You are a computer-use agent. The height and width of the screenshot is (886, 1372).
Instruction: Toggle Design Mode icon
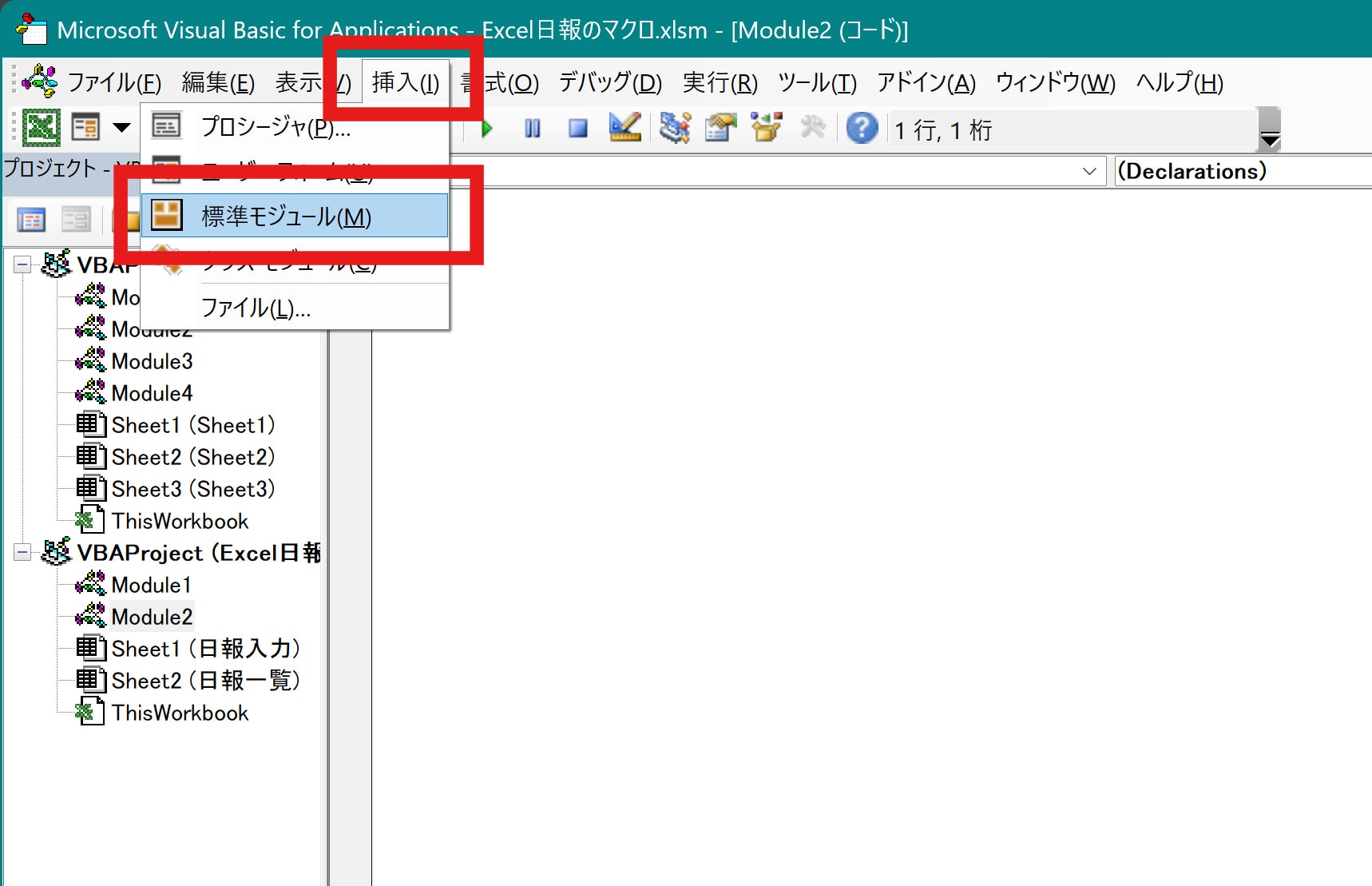pos(625,128)
